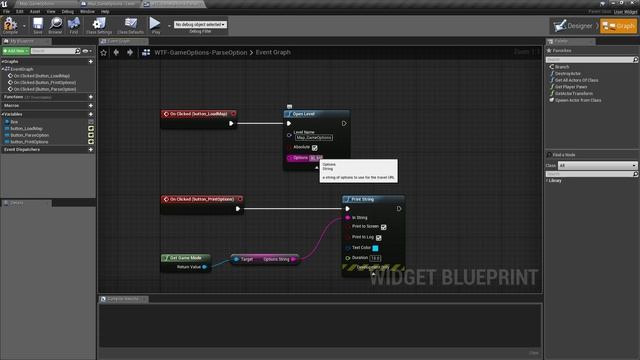Open the Compile options dropdown arrow
Viewport: 640px width, 360px height.
pyautogui.click(x=24, y=26)
